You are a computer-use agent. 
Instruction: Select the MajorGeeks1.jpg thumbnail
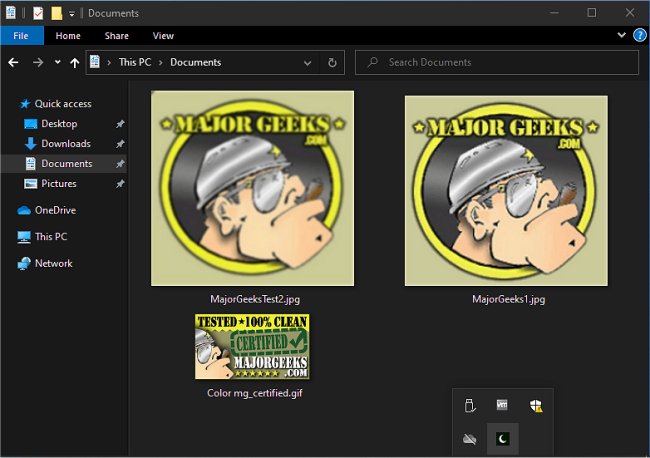pyautogui.click(x=506, y=191)
